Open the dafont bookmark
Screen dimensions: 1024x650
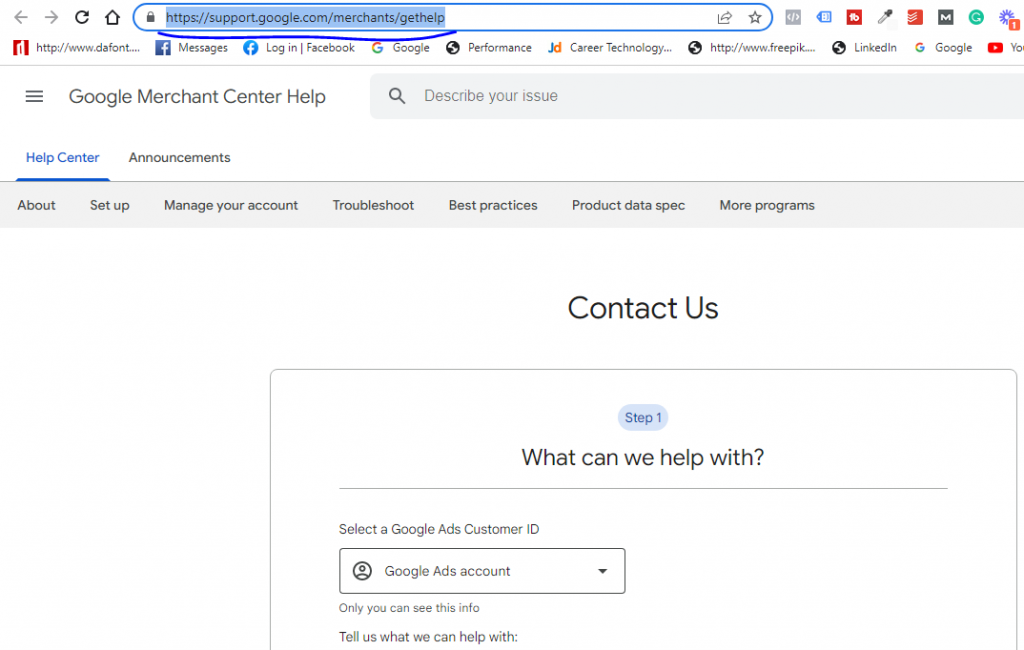76,48
